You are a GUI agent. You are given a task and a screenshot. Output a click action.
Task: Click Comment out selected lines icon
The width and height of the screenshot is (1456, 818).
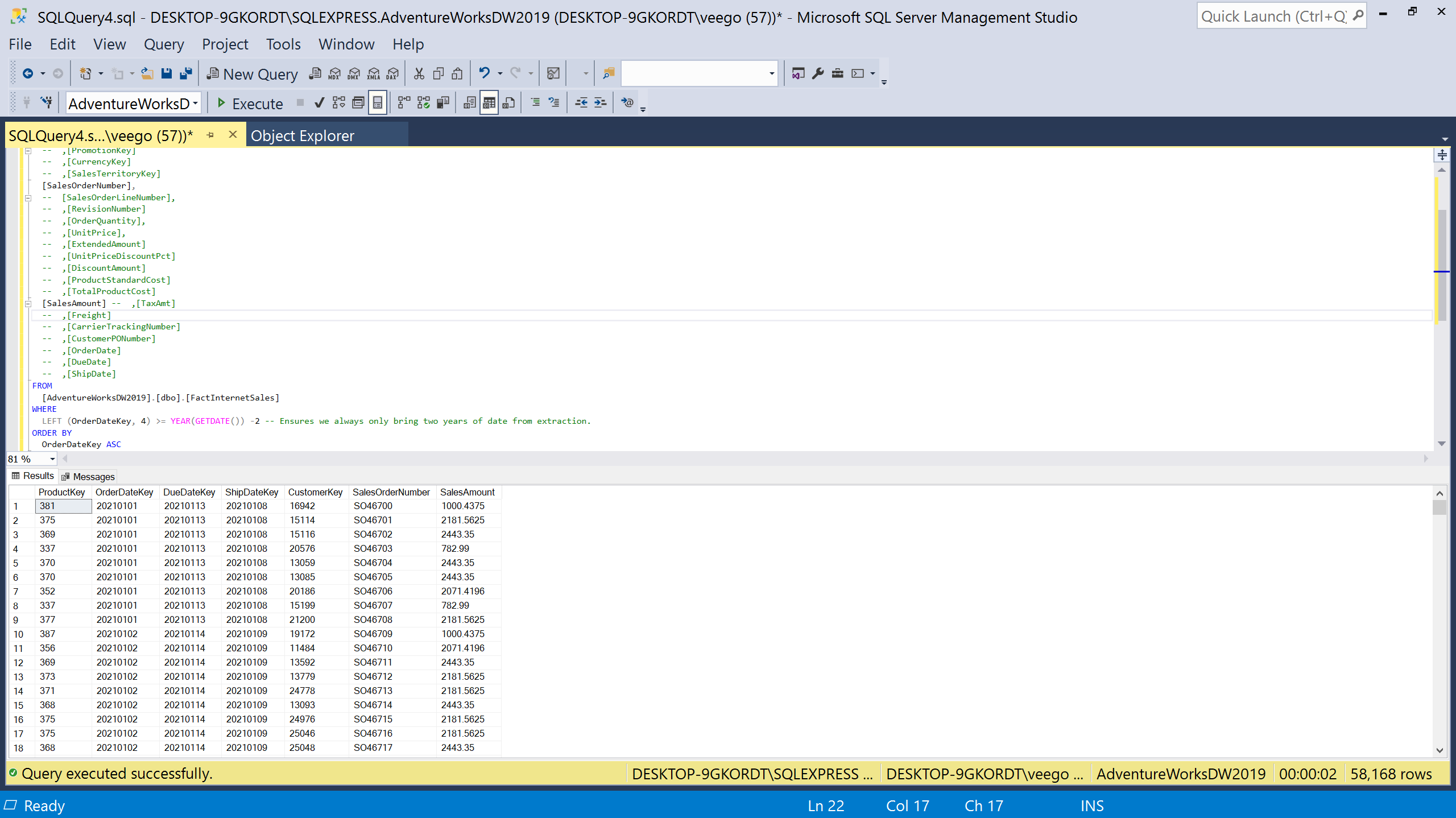tap(535, 103)
